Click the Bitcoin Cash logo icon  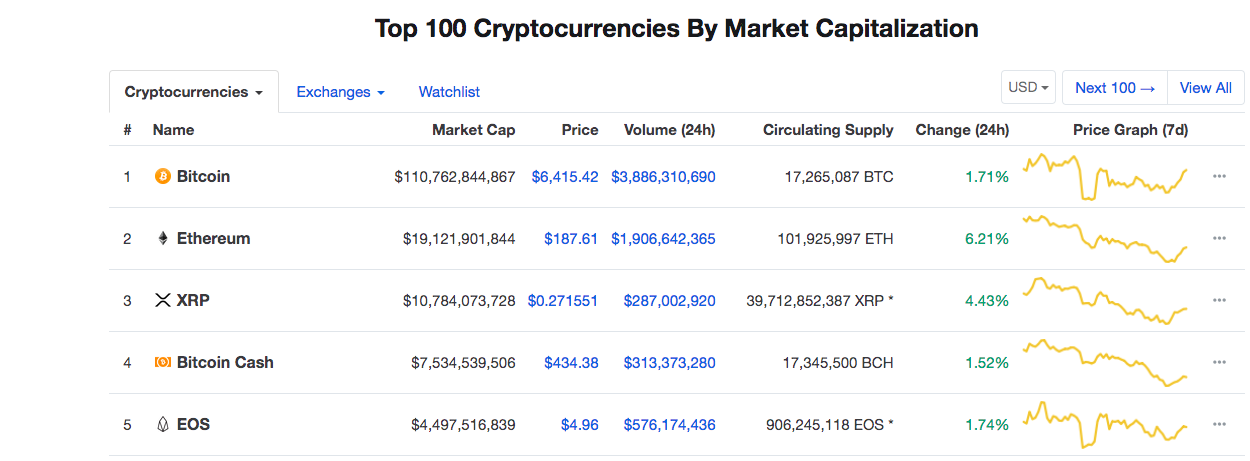pyautogui.click(x=163, y=363)
